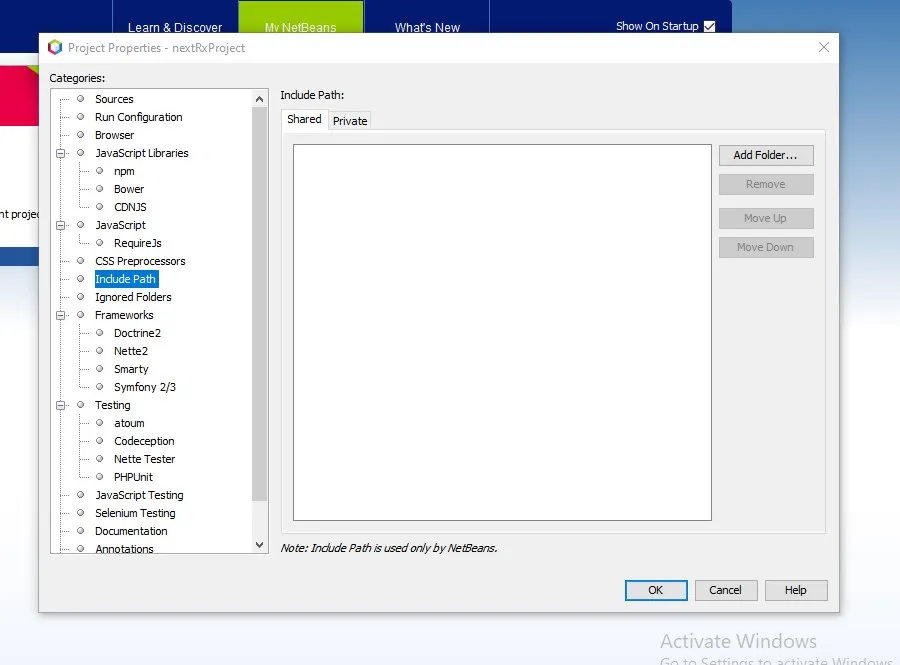The height and width of the screenshot is (665, 900).
Task: Click bullet icon beside Browser
Action: tap(80, 134)
